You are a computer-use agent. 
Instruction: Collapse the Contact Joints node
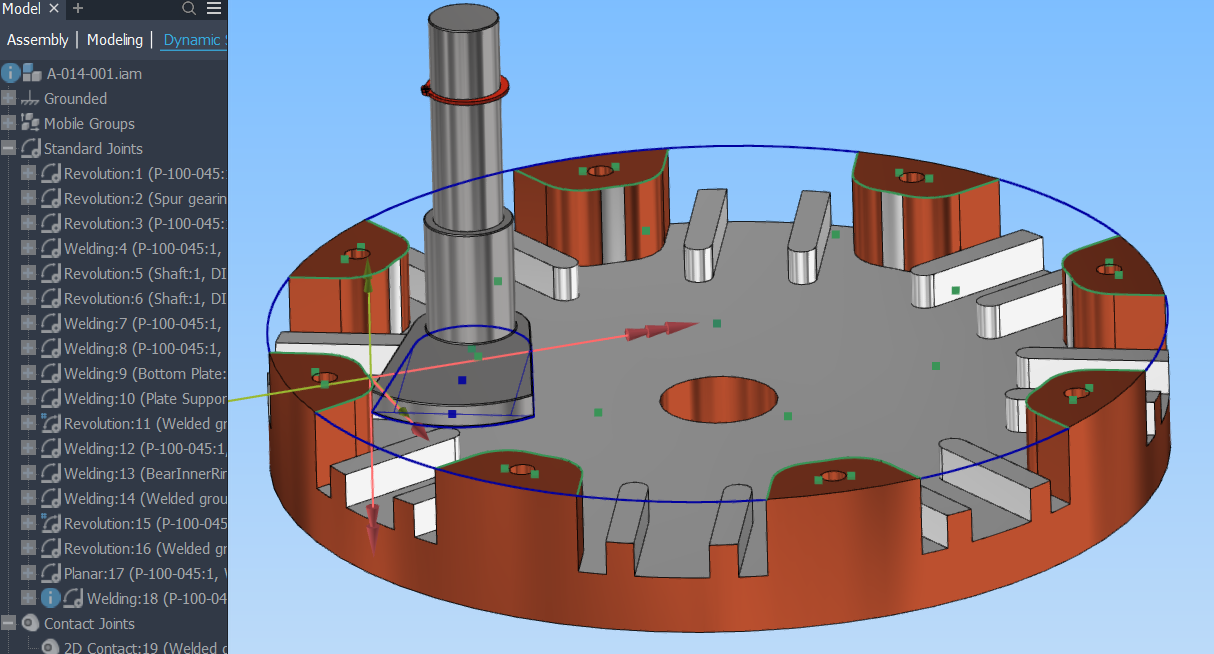pos(8,623)
